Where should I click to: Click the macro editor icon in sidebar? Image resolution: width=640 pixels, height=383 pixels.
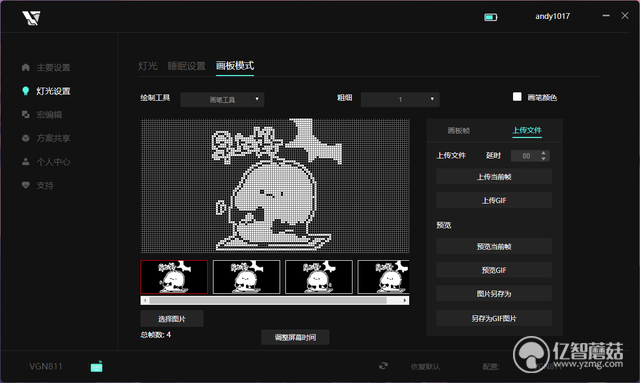pos(26,114)
